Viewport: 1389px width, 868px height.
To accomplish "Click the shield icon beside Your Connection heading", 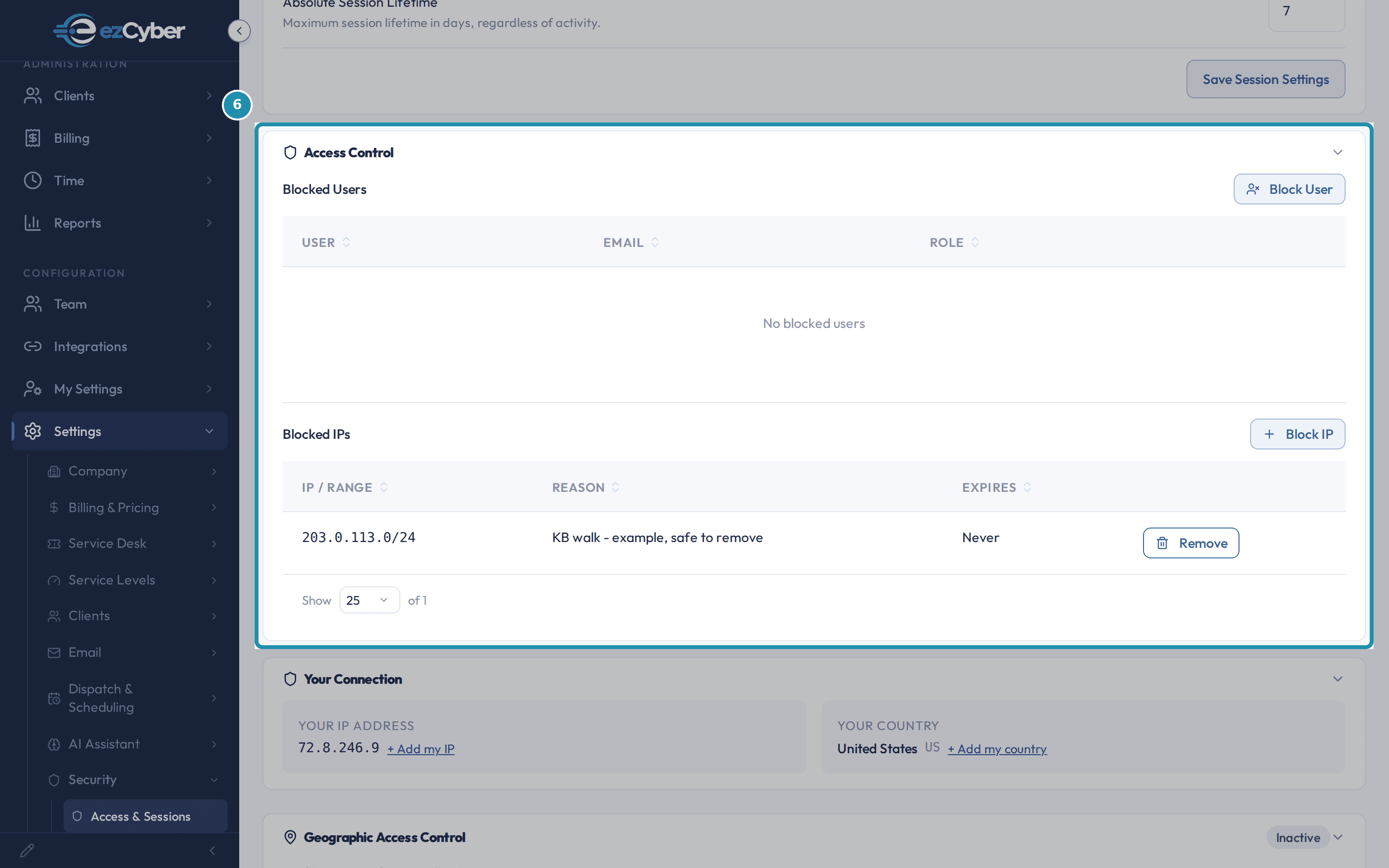I will click(290, 678).
